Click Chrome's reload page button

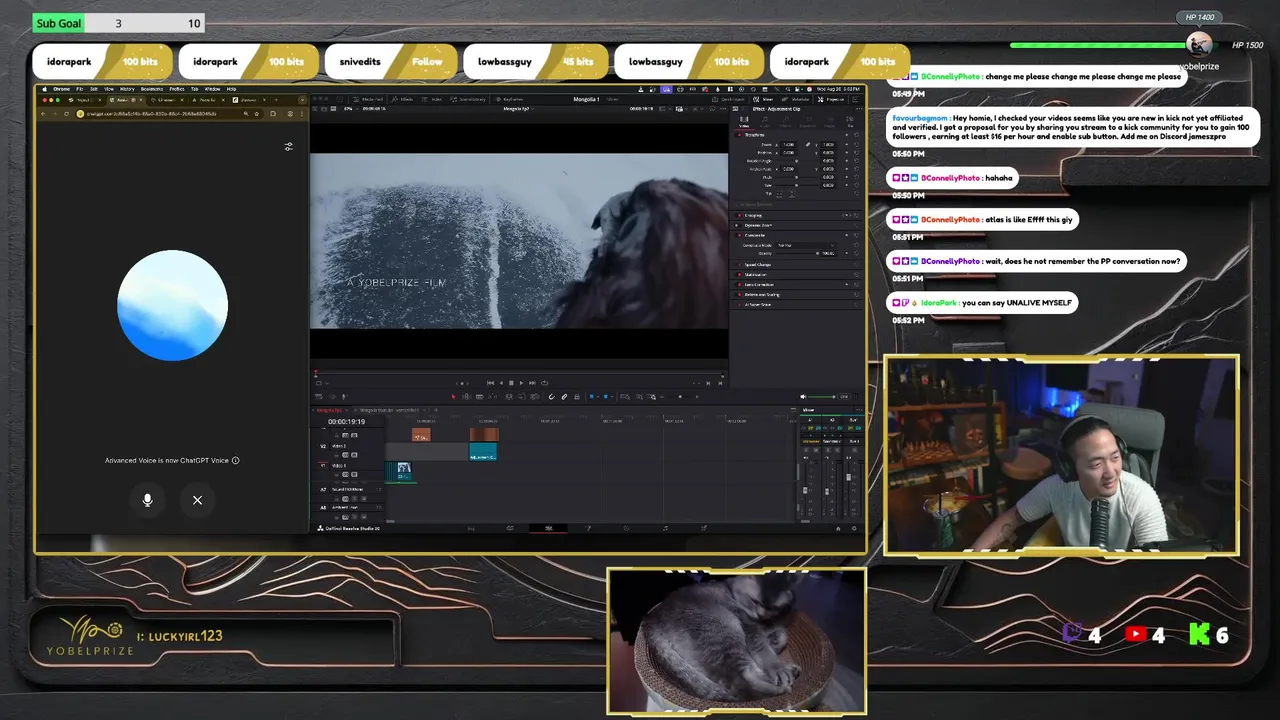(67, 114)
